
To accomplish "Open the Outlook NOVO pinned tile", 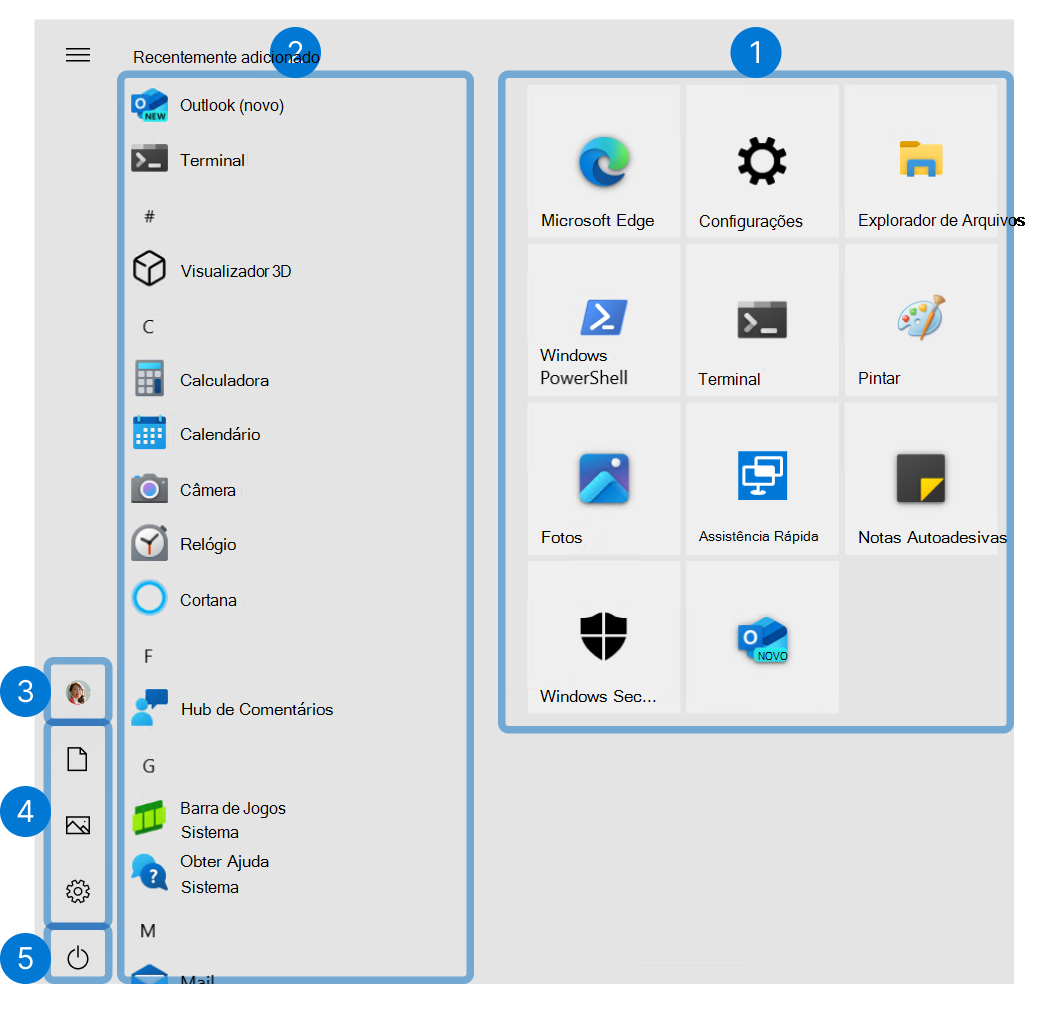I will point(762,637).
